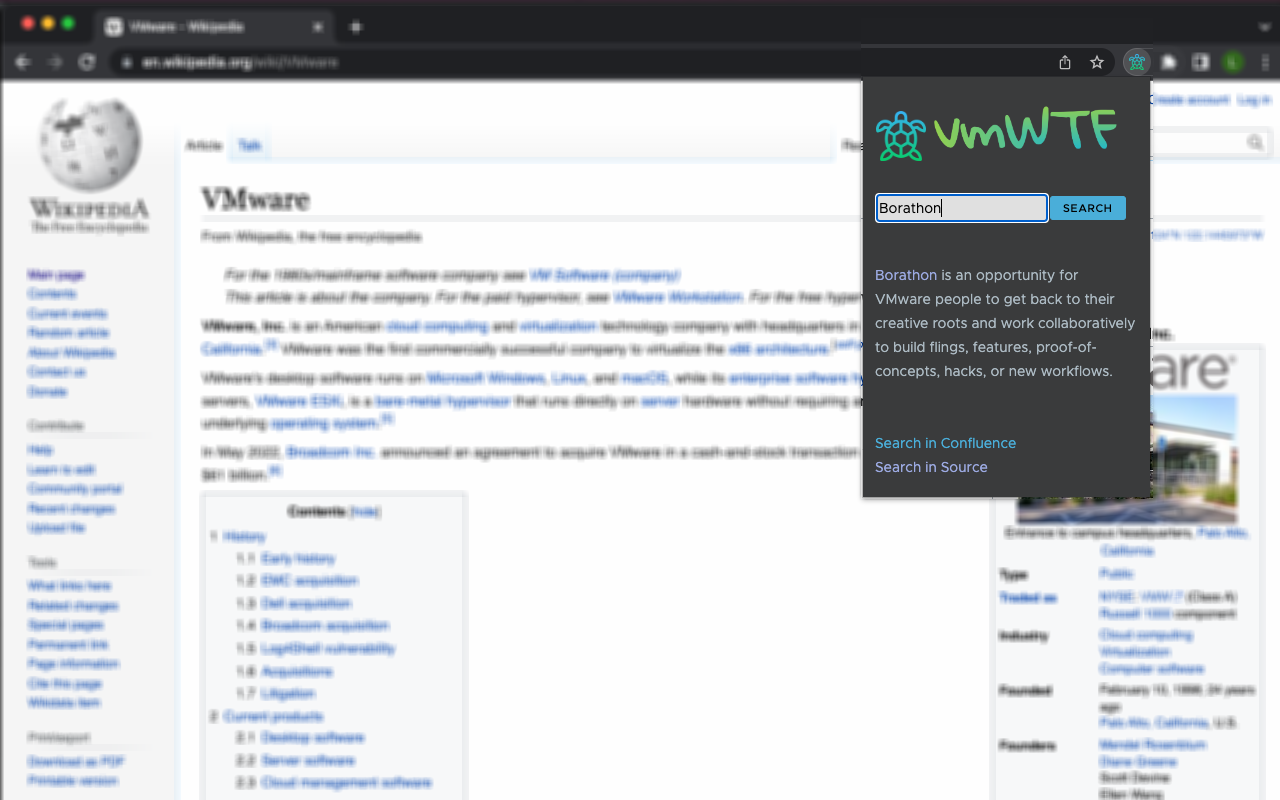This screenshot has height=800, width=1280.
Task: Focus the Borathon search input field
Action: [x=961, y=208]
